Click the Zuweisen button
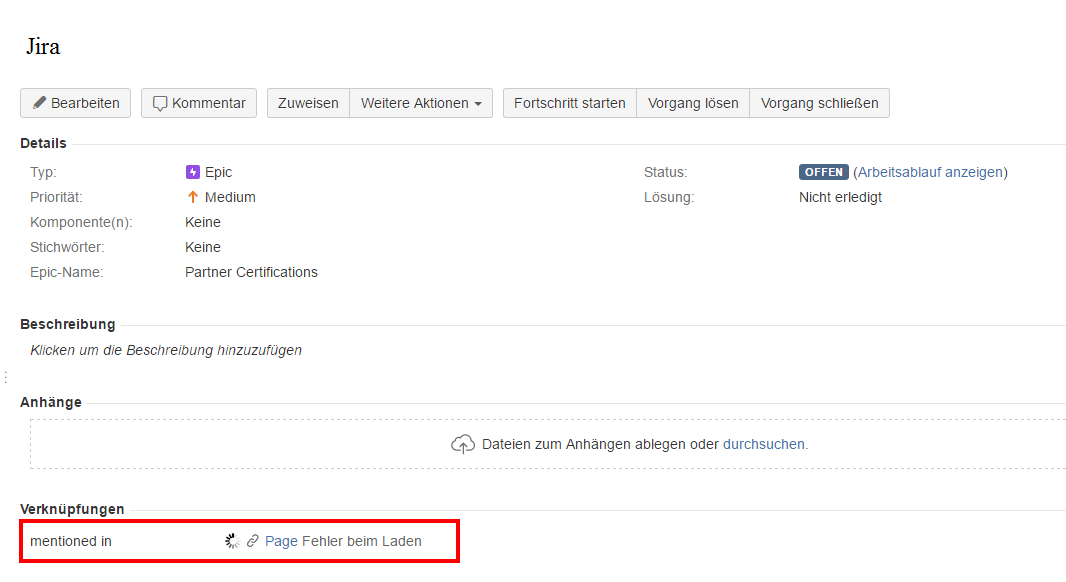This screenshot has width=1066, height=582. [x=308, y=103]
